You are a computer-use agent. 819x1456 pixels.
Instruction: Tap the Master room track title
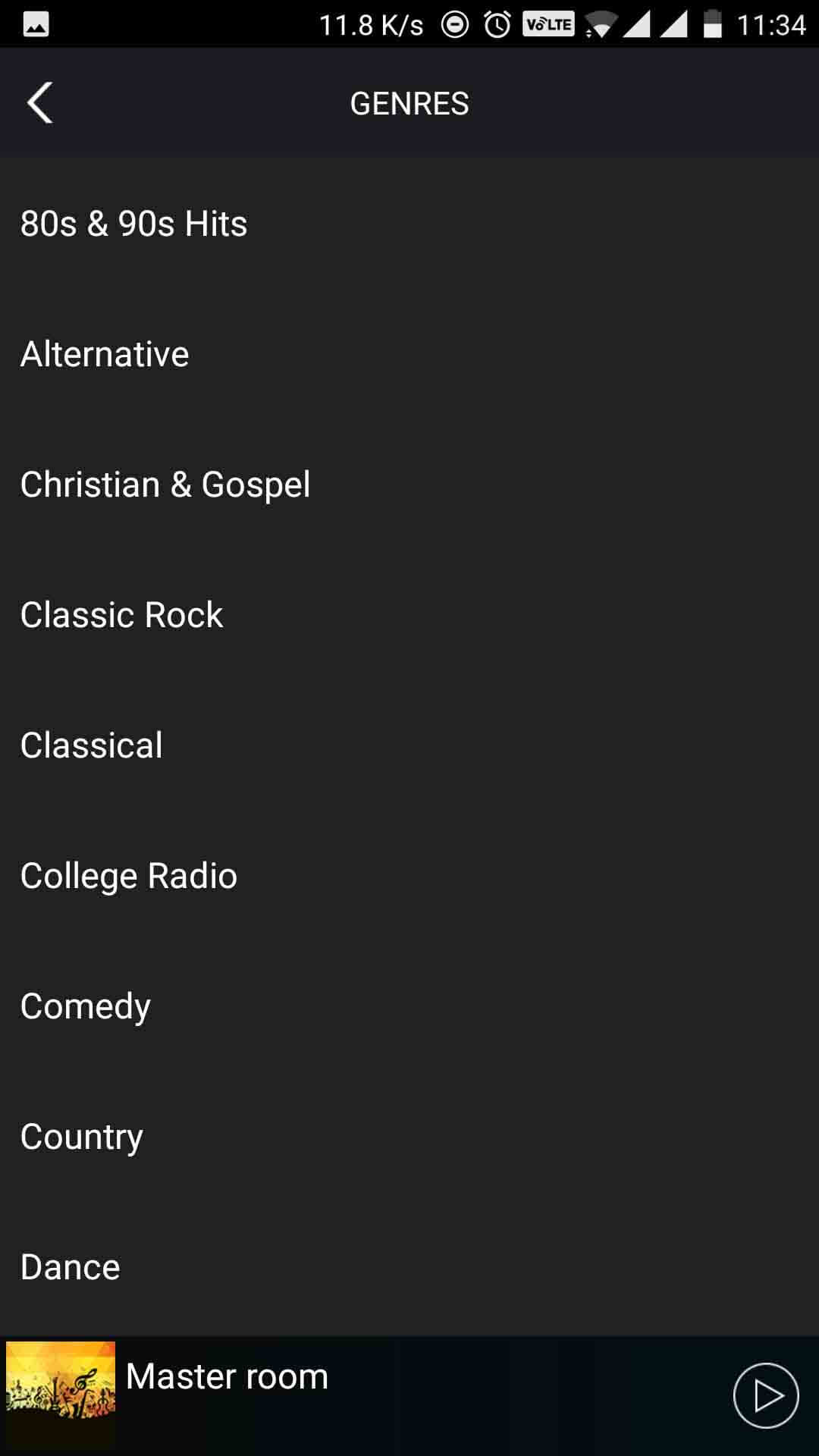[227, 1376]
